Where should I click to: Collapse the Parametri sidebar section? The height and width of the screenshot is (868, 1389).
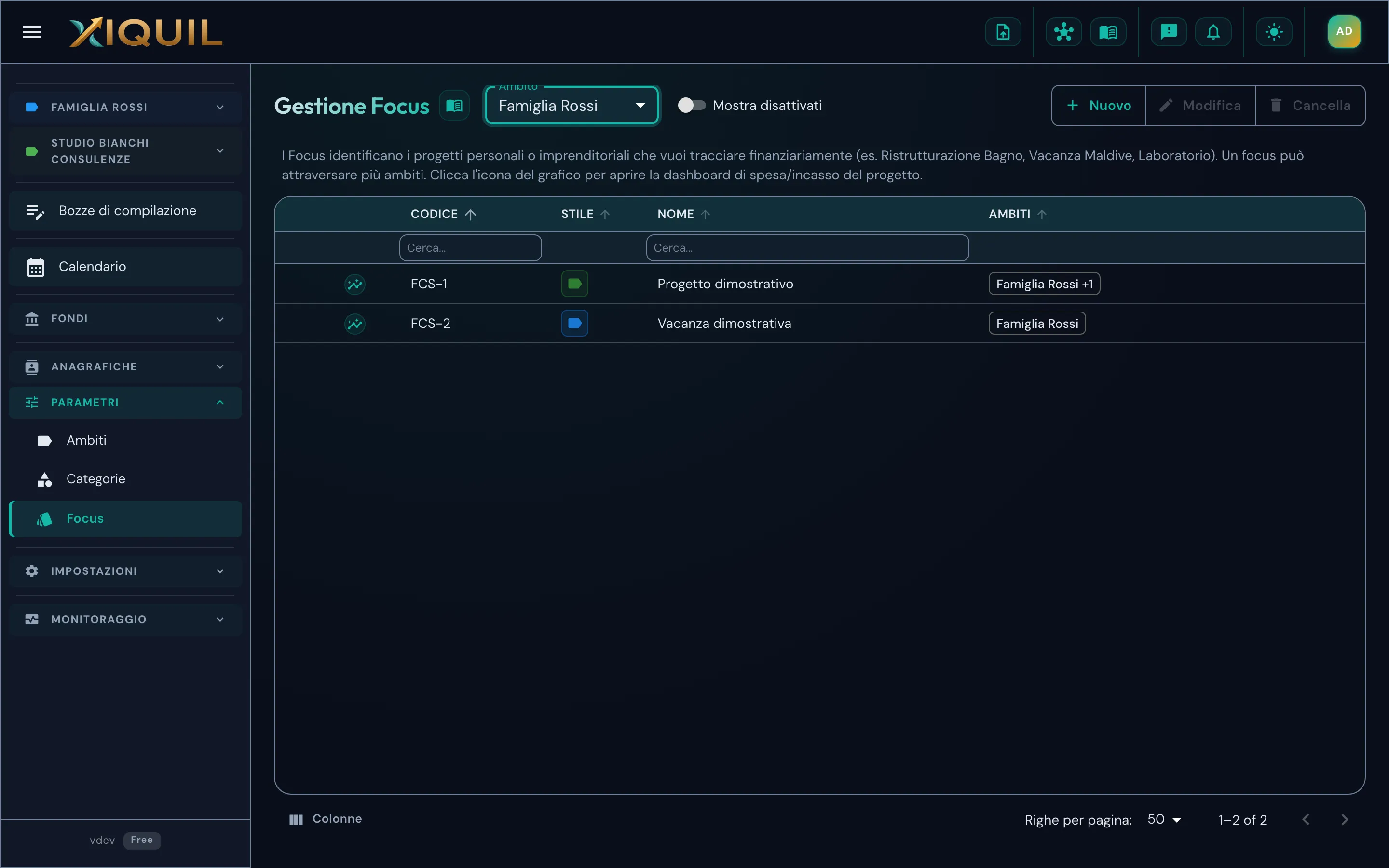(x=125, y=403)
